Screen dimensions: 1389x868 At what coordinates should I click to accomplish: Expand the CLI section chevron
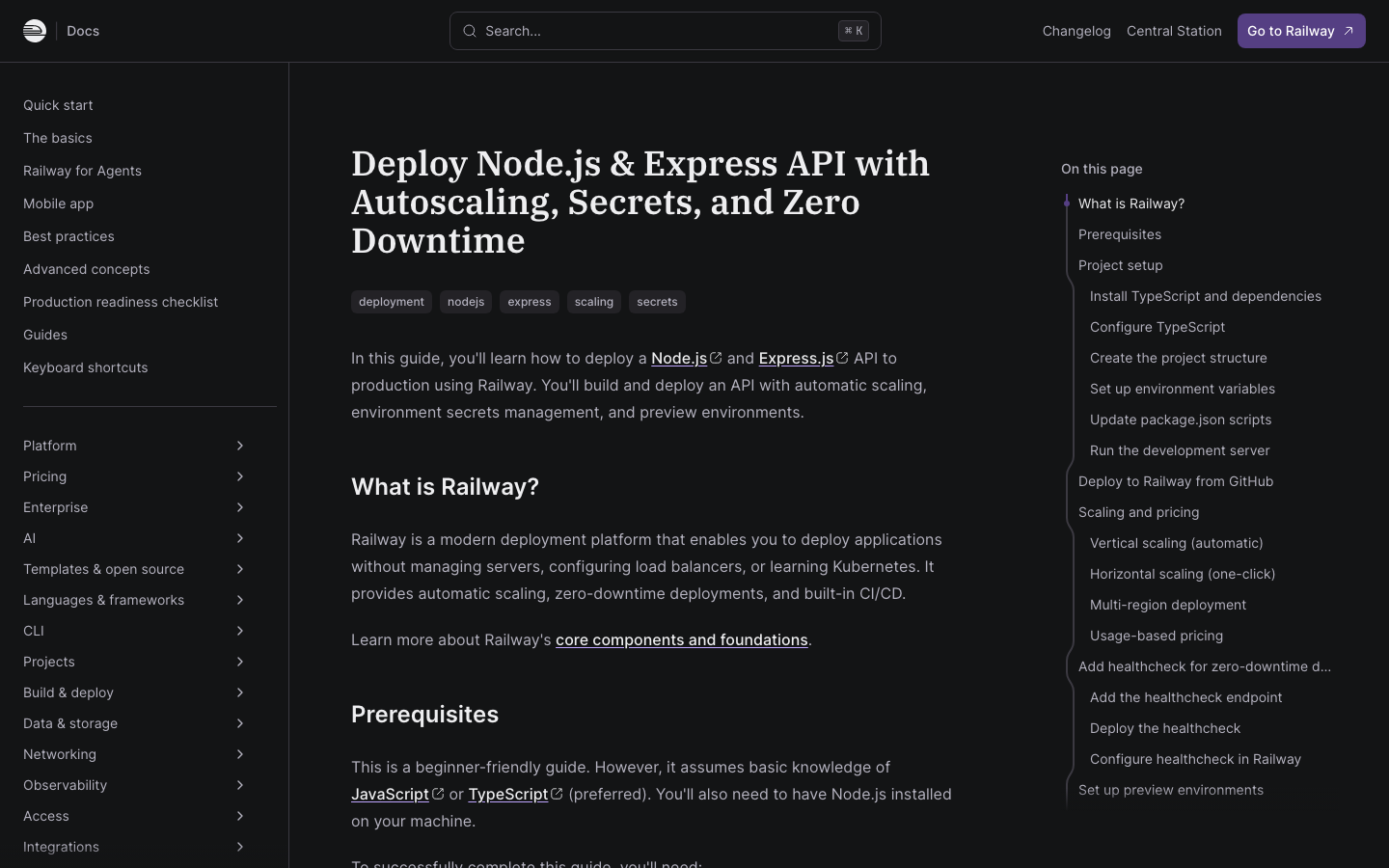pos(240,631)
